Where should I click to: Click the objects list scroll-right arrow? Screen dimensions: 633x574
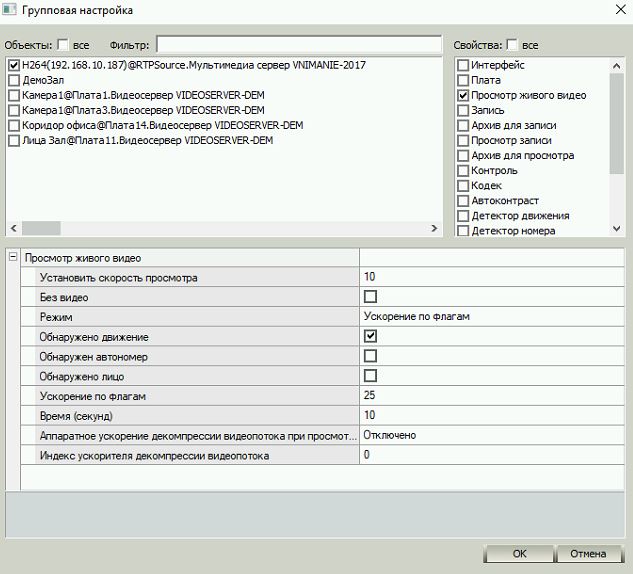434,228
